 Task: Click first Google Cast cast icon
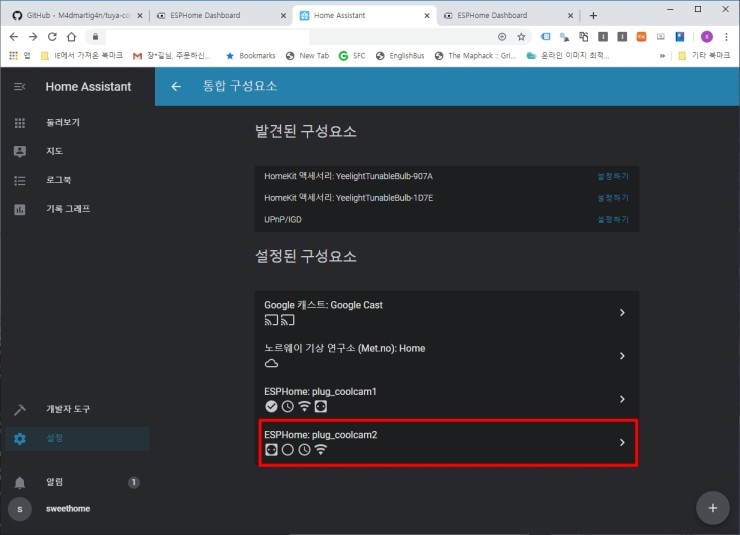coord(271,320)
